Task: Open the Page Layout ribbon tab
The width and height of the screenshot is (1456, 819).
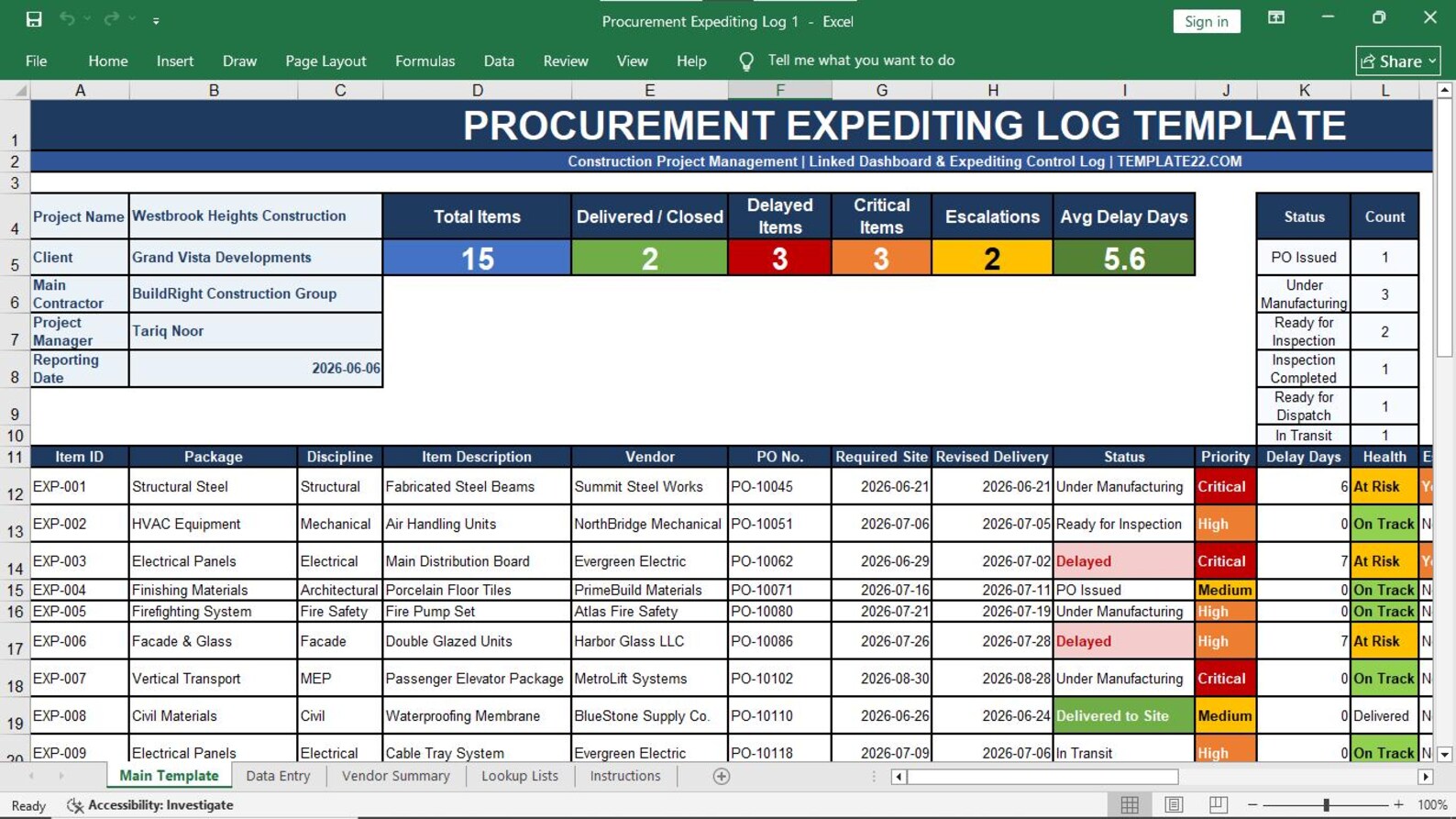Action: pos(325,61)
